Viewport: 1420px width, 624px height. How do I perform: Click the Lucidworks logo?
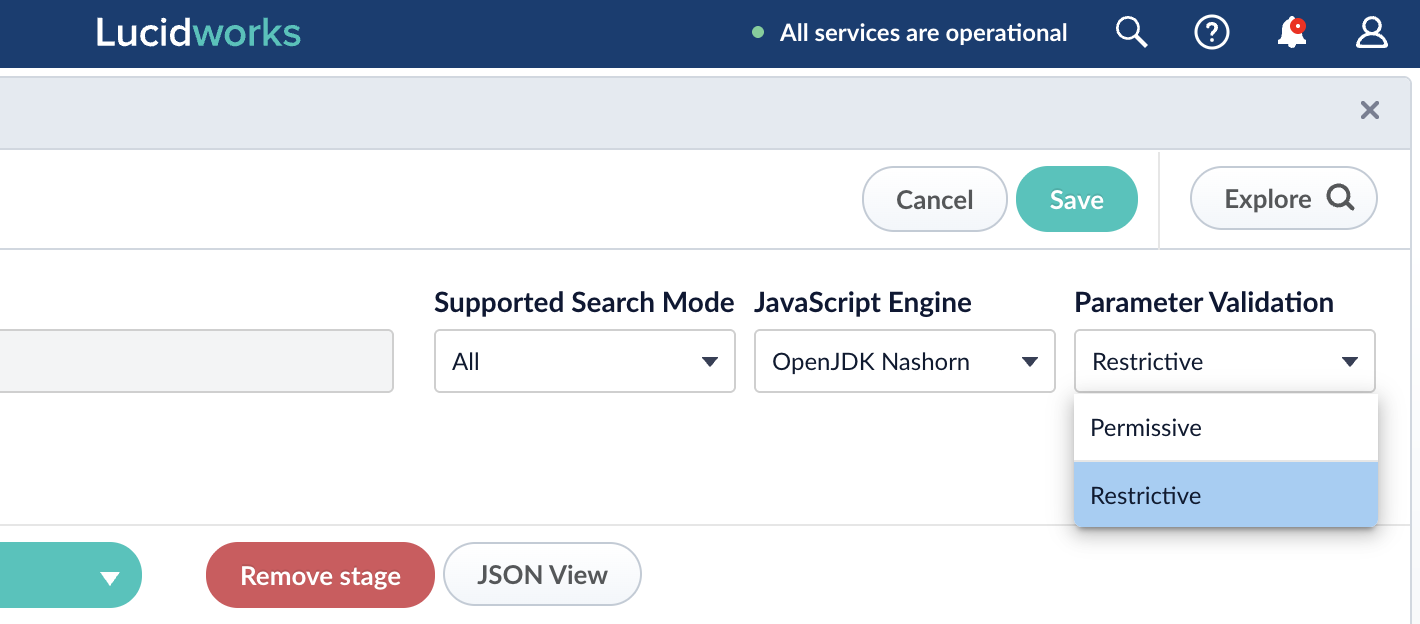pos(197,31)
